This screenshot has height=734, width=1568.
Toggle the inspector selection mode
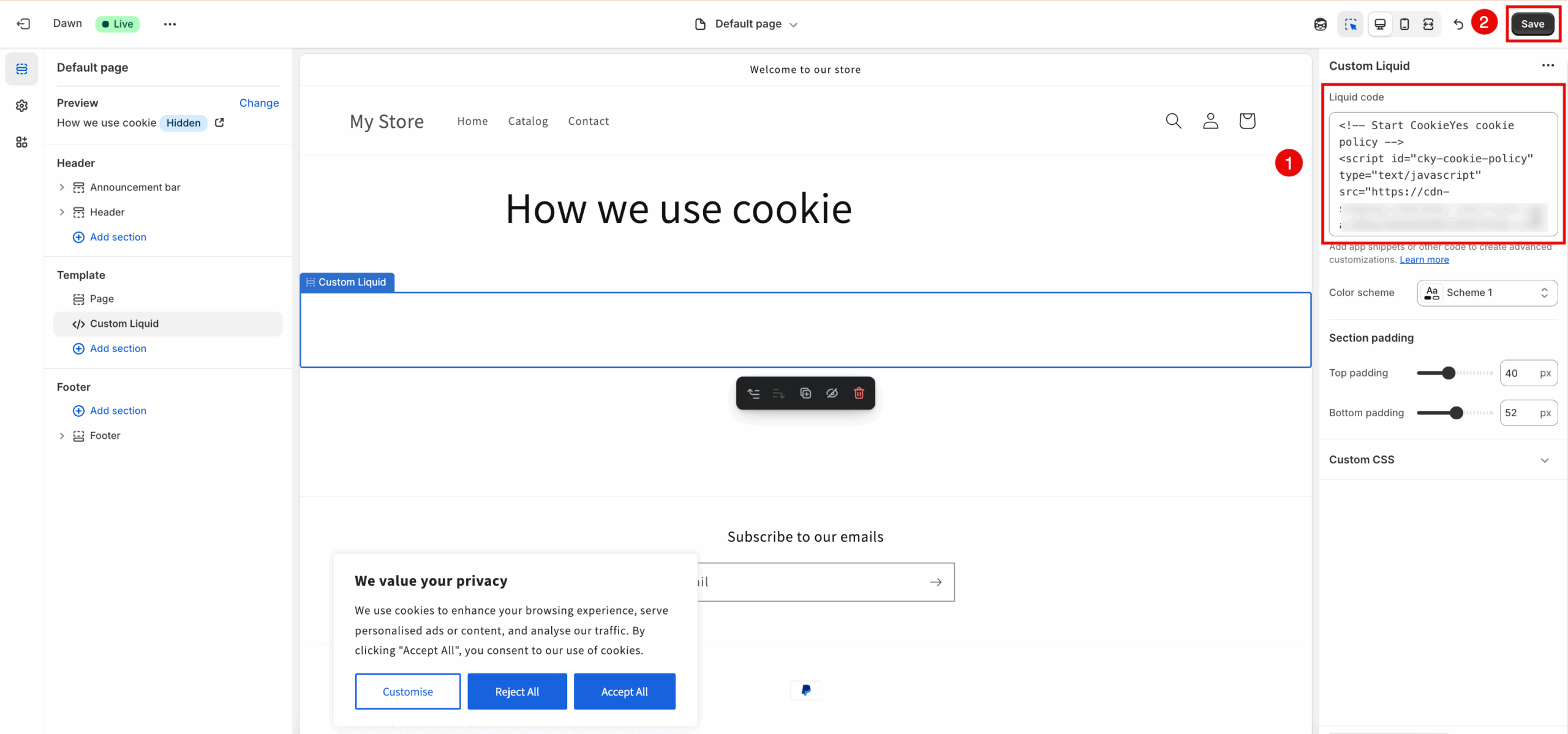click(x=1351, y=24)
